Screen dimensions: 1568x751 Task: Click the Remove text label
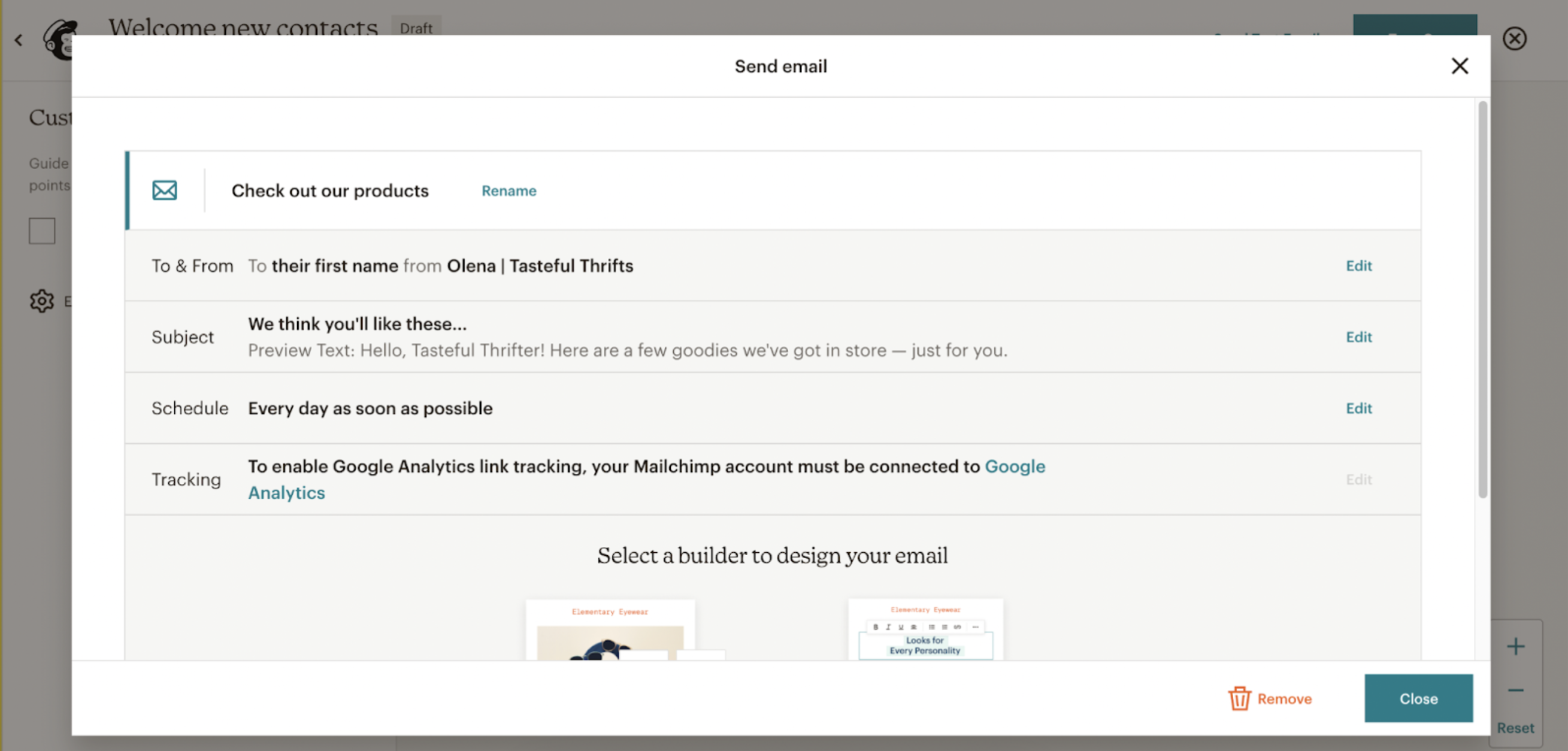tap(1284, 699)
